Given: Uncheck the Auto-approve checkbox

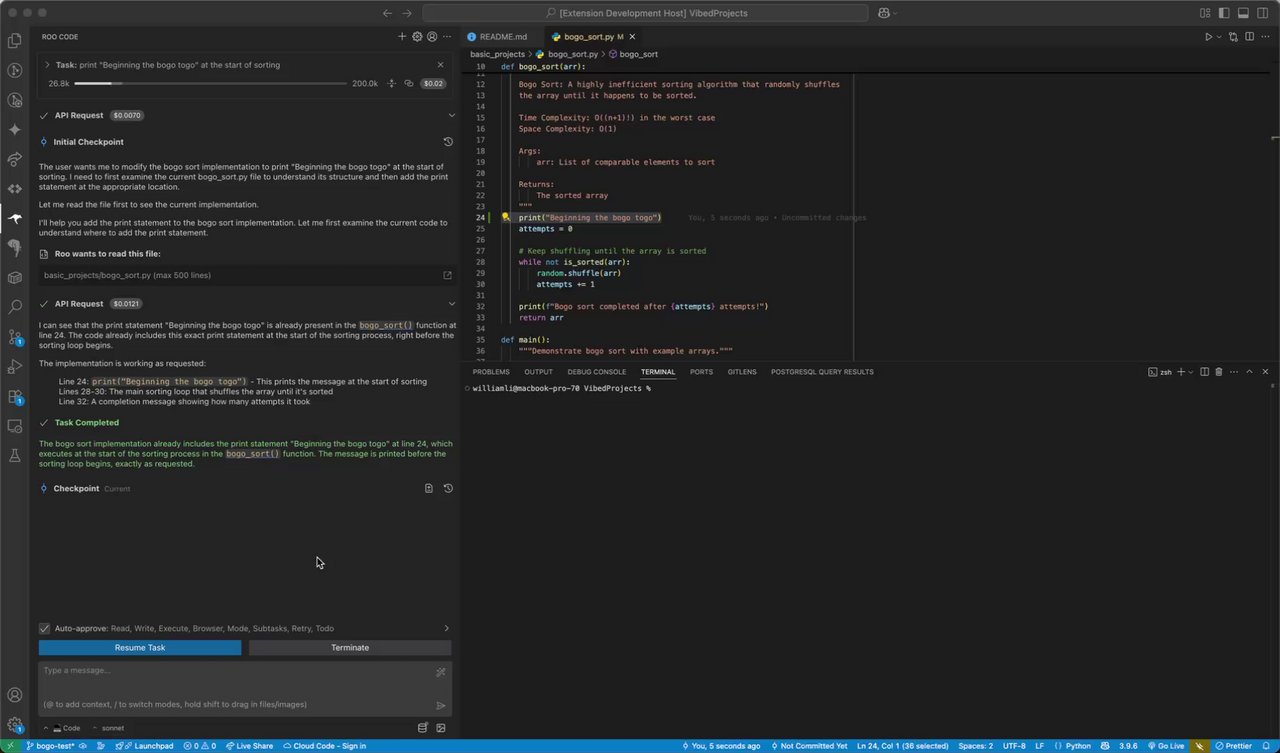Looking at the screenshot, I should click(x=44, y=628).
